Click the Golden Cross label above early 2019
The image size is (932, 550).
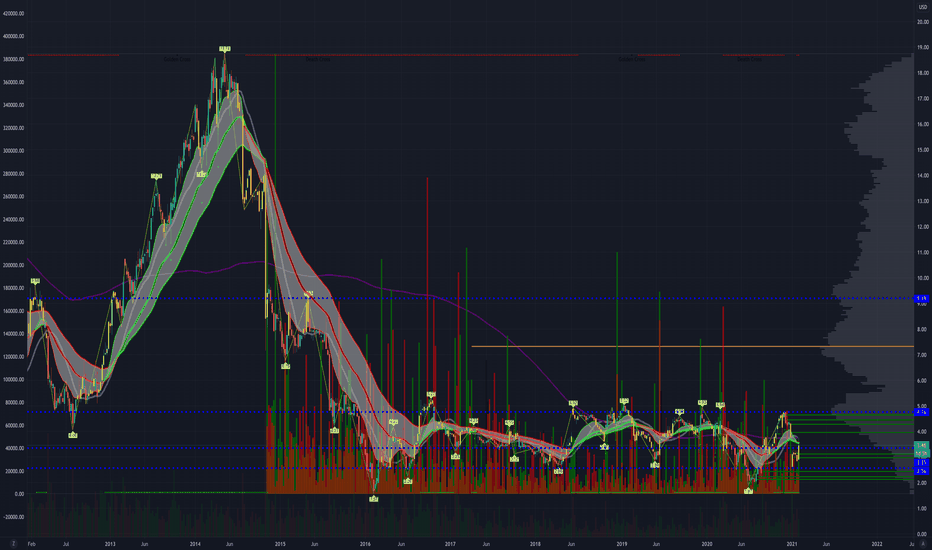pos(631,59)
